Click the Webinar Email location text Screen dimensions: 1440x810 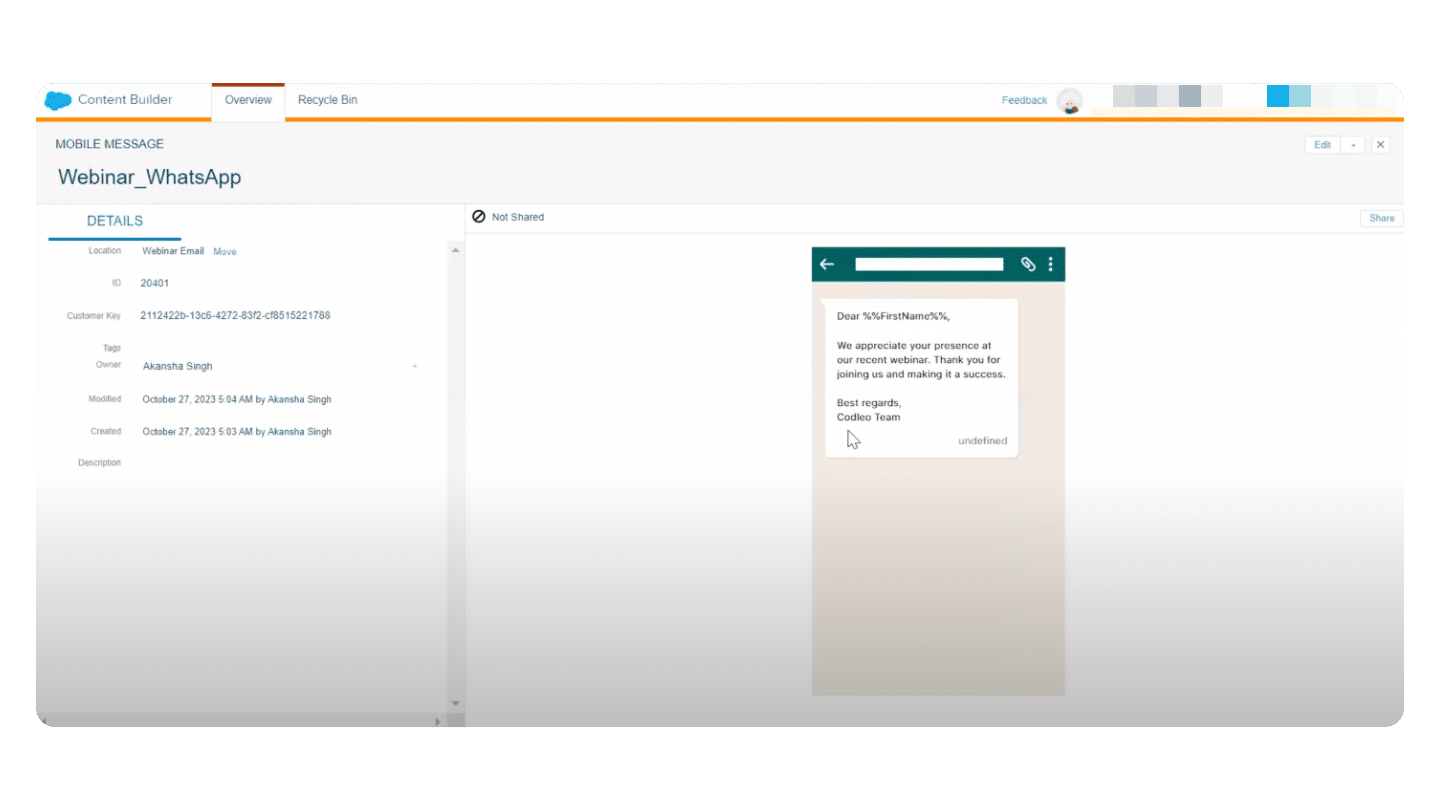tap(173, 251)
